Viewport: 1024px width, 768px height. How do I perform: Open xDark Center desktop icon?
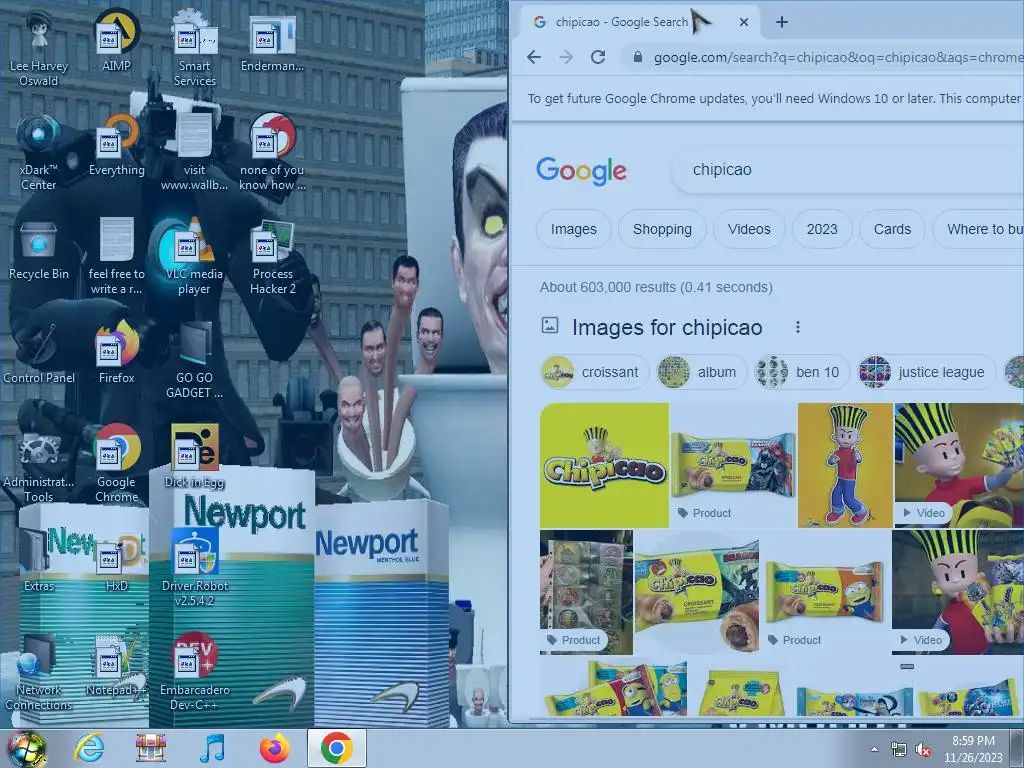coord(39,152)
